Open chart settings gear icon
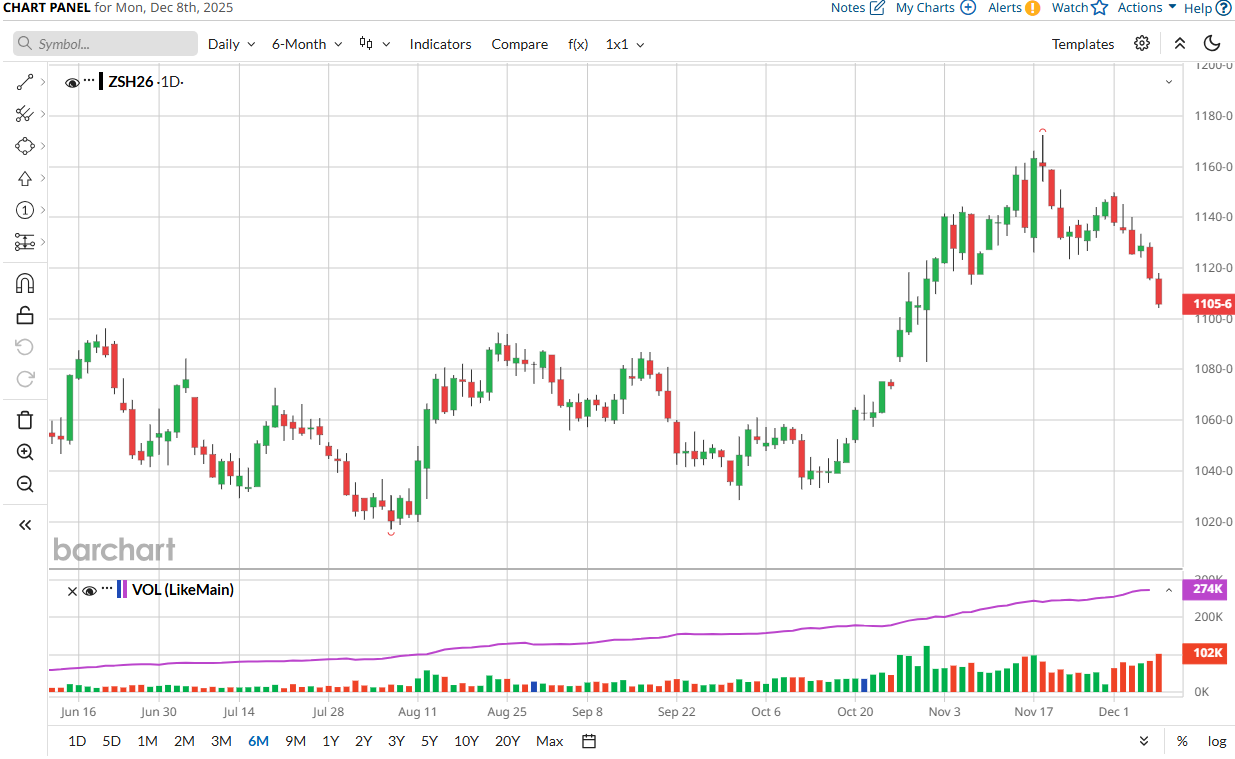Viewport: 1235px width, 759px height. click(x=1142, y=43)
